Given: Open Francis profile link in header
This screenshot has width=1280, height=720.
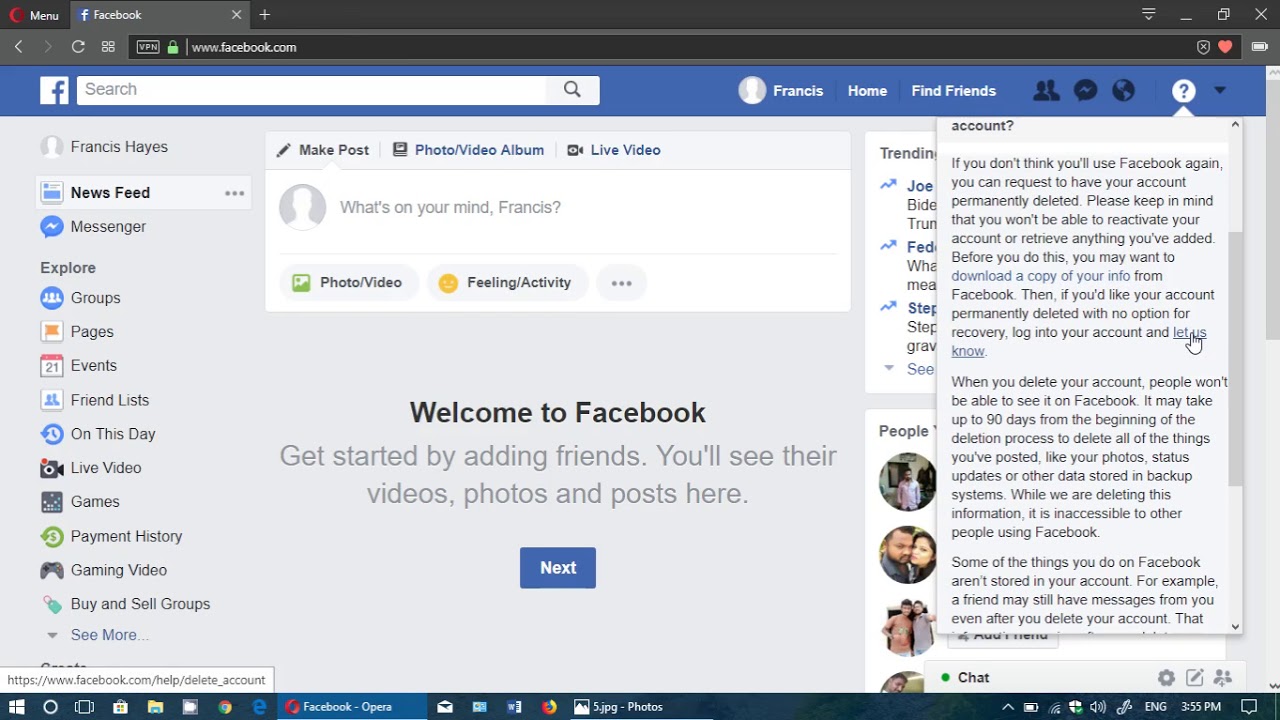Looking at the screenshot, I should click(x=781, y=91).
